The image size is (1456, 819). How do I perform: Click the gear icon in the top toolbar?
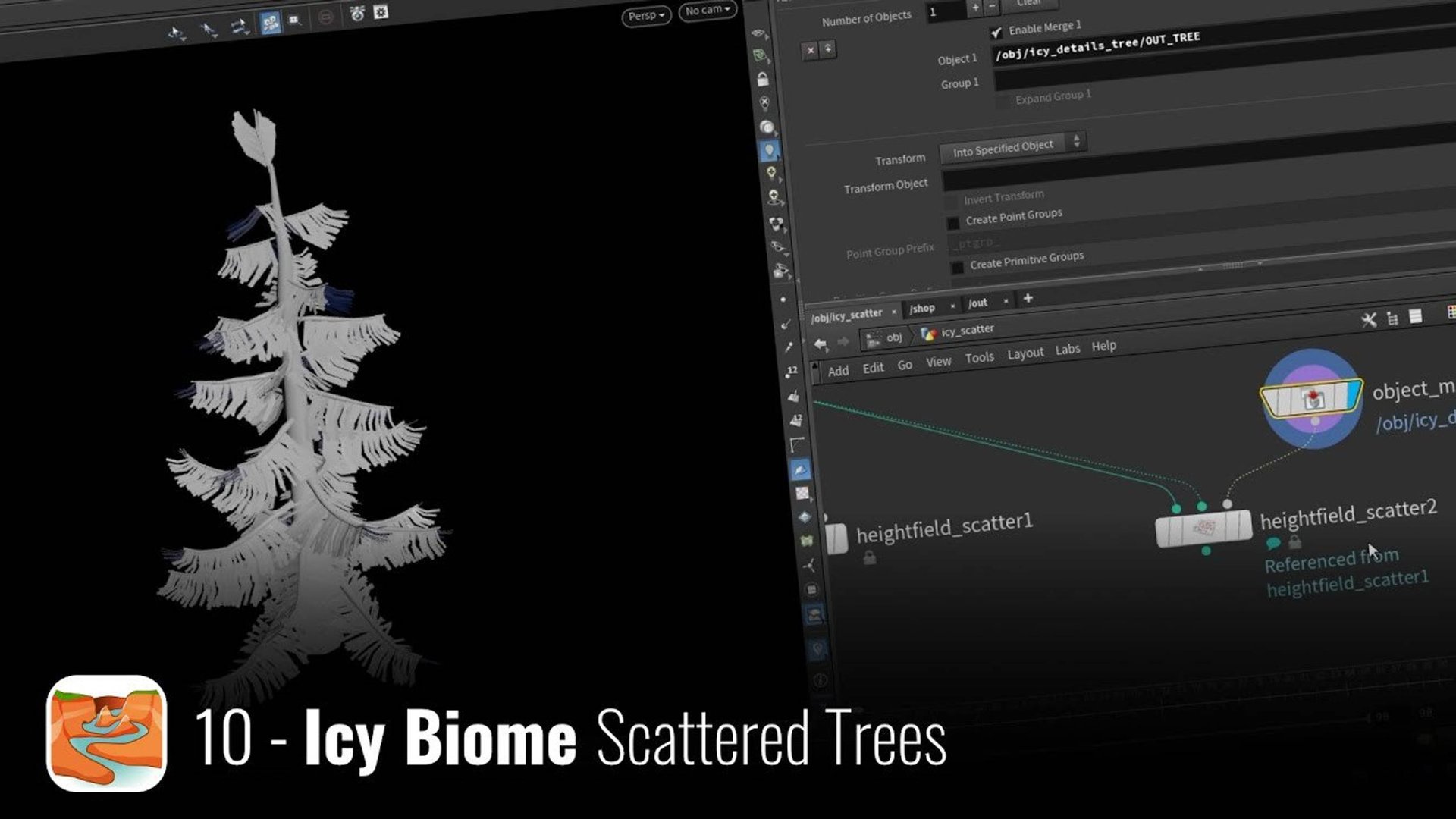coord(382,14)
